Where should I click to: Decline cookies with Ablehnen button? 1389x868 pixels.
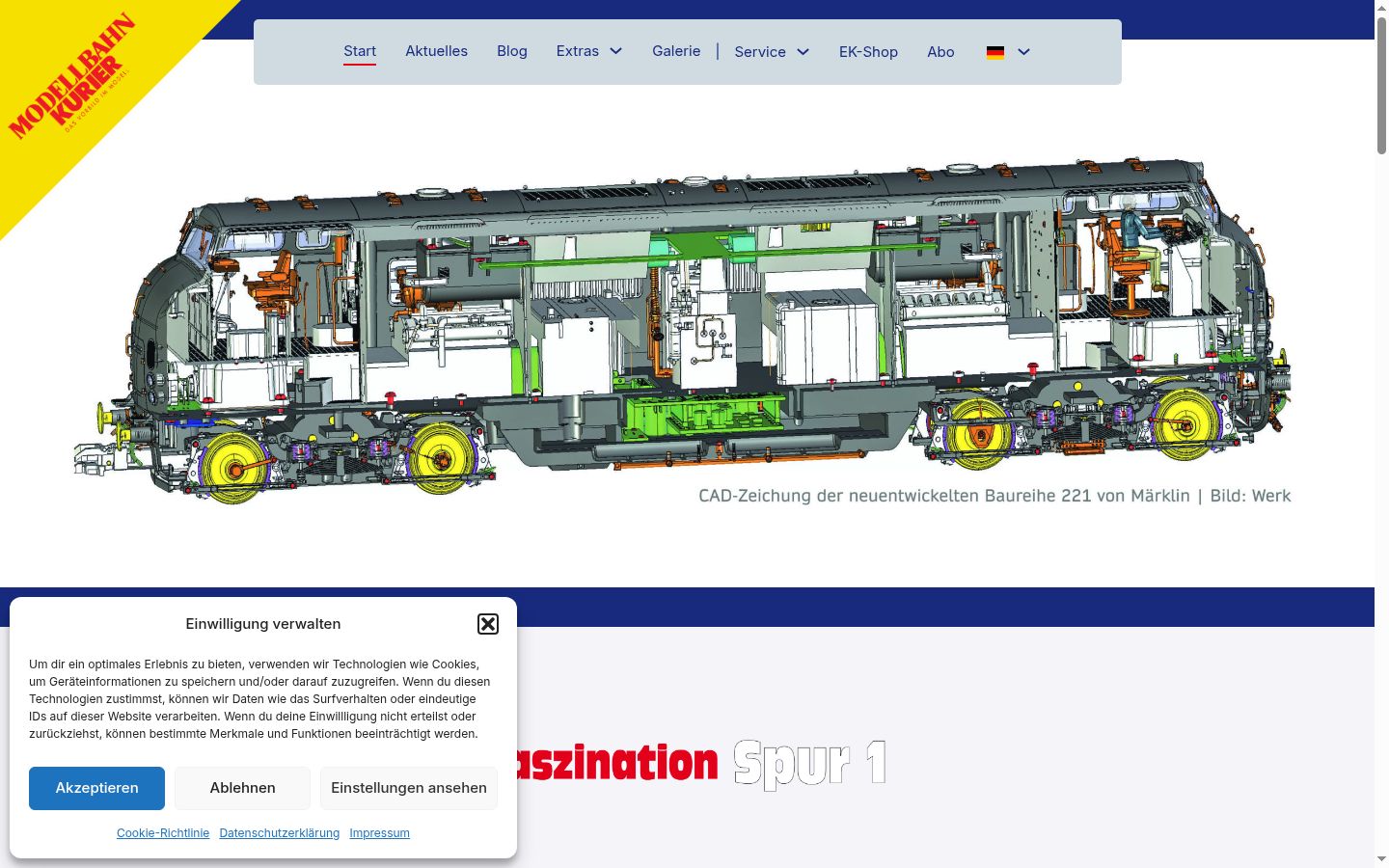point(242,788)
